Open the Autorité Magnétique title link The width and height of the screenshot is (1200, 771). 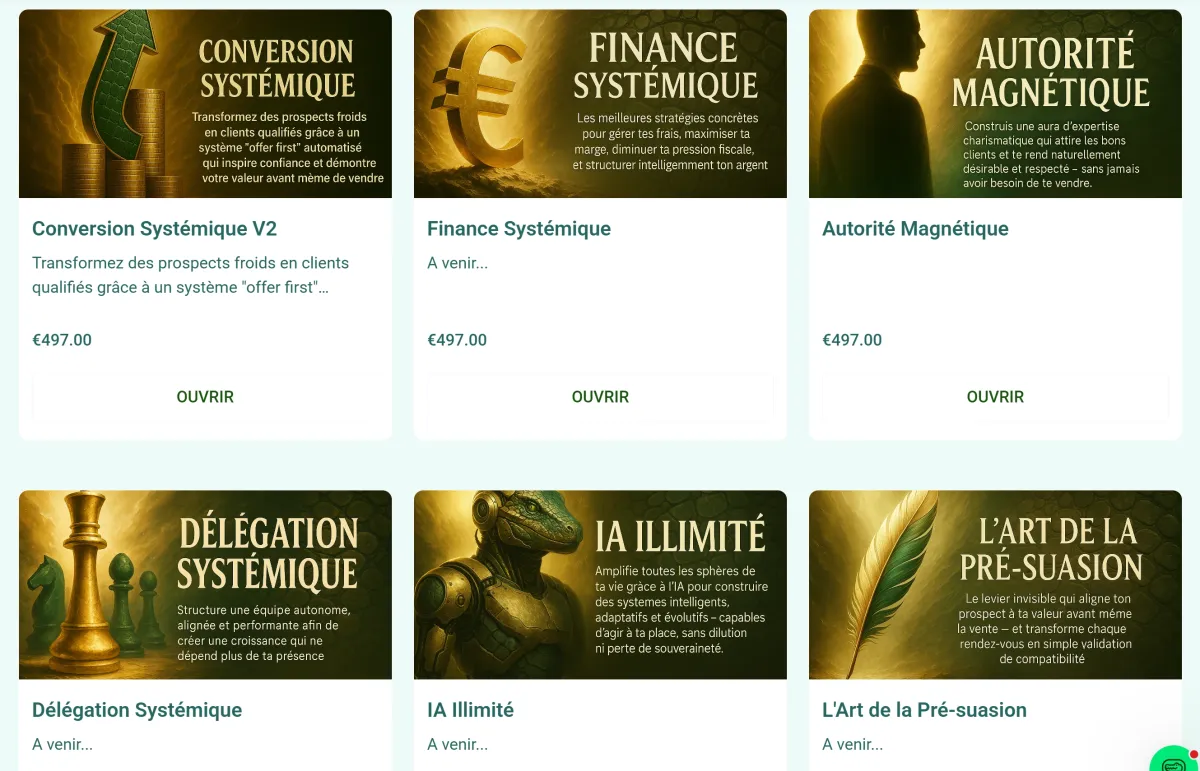click(x=915, y=229)
